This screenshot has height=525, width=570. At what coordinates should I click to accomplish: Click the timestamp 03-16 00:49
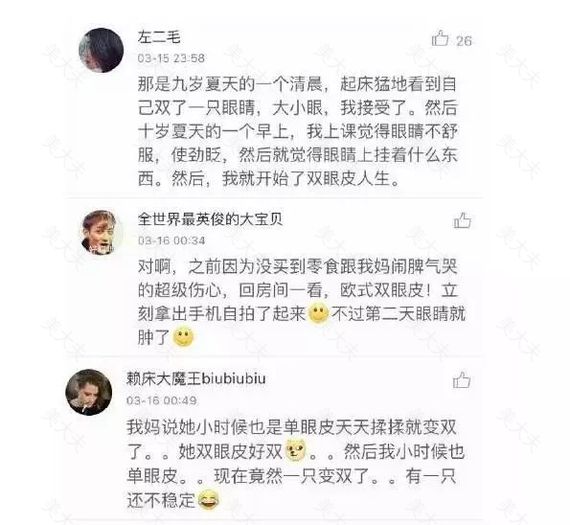161,400
